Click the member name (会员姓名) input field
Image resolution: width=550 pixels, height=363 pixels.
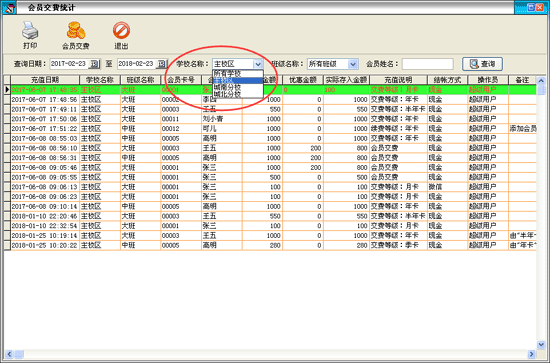click(x=428, y=64)
